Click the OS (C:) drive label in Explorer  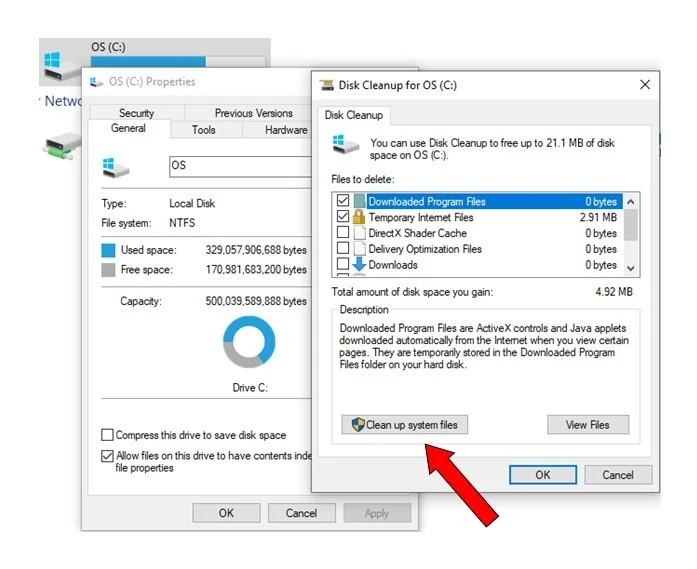(x=108, y=47)
